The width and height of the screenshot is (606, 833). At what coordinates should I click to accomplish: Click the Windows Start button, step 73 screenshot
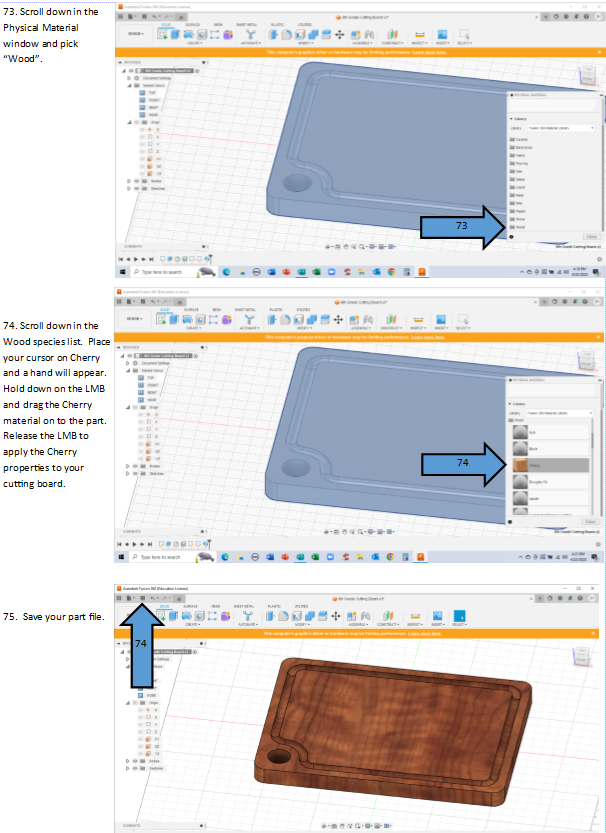122,272
